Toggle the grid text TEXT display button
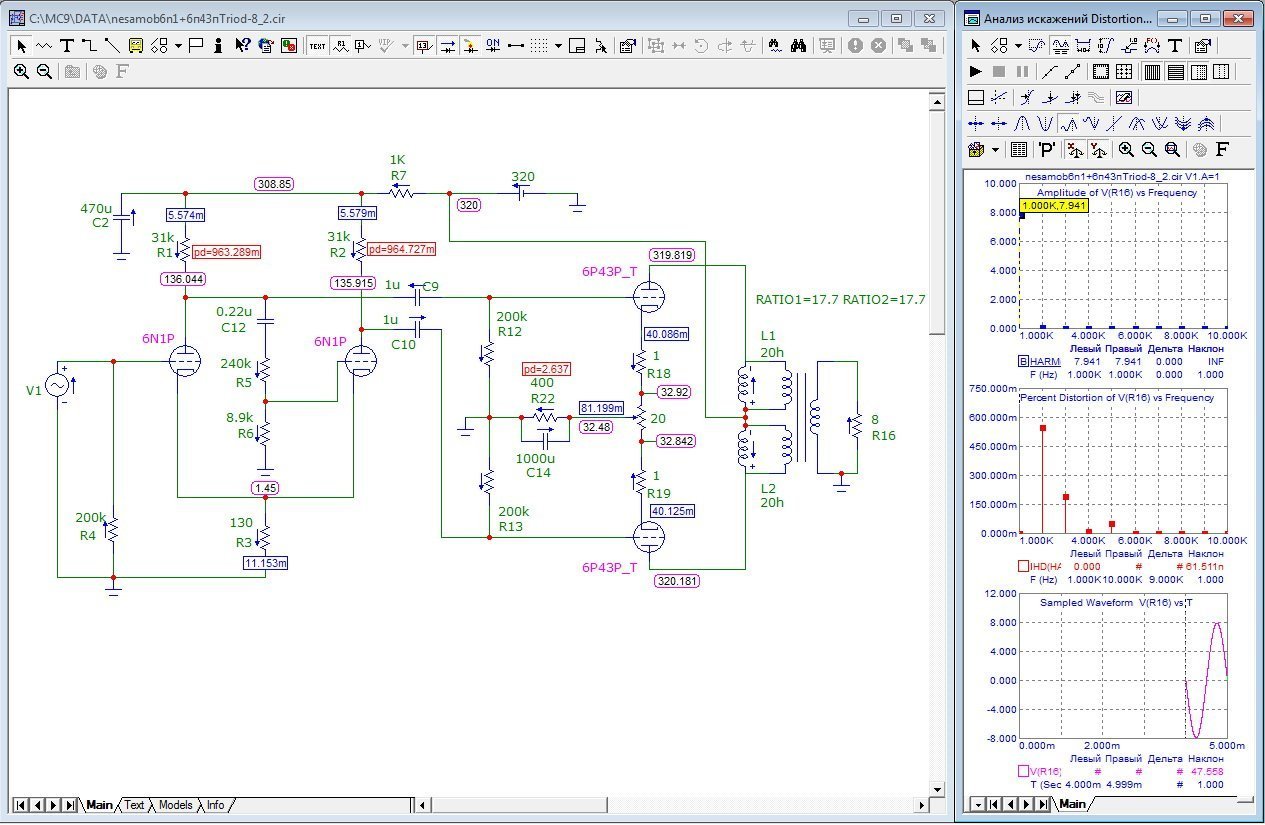This screenshot has height=825, width=1265. pos(317,45)
